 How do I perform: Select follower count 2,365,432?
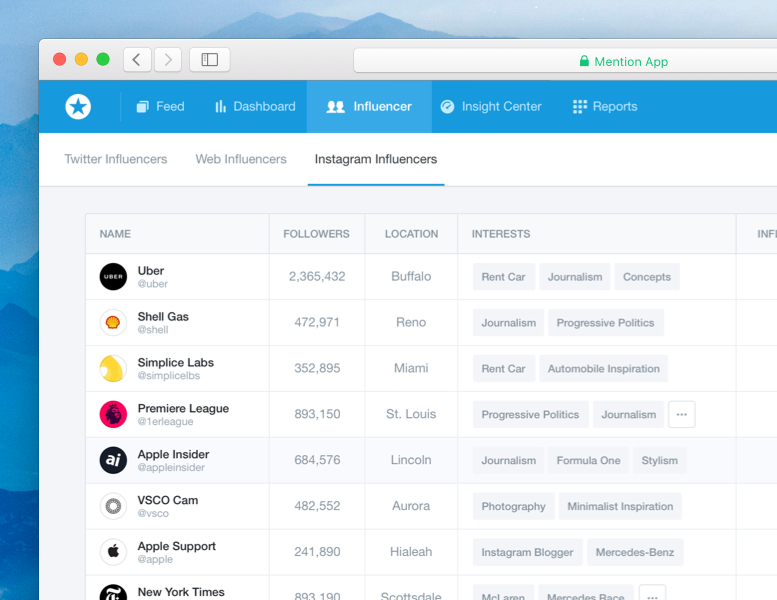tap(317, 276)
